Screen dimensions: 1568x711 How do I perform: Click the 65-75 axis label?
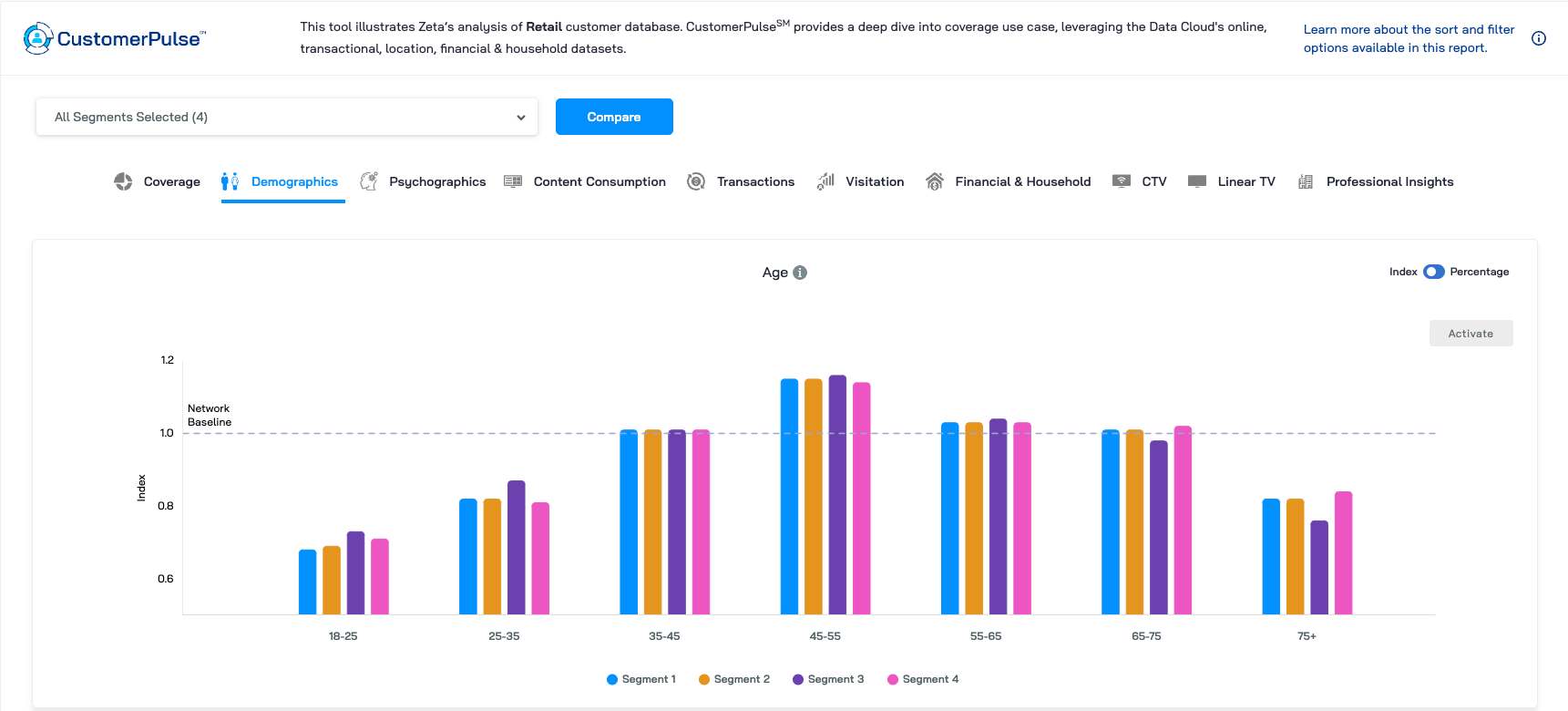coord(1146,636)
